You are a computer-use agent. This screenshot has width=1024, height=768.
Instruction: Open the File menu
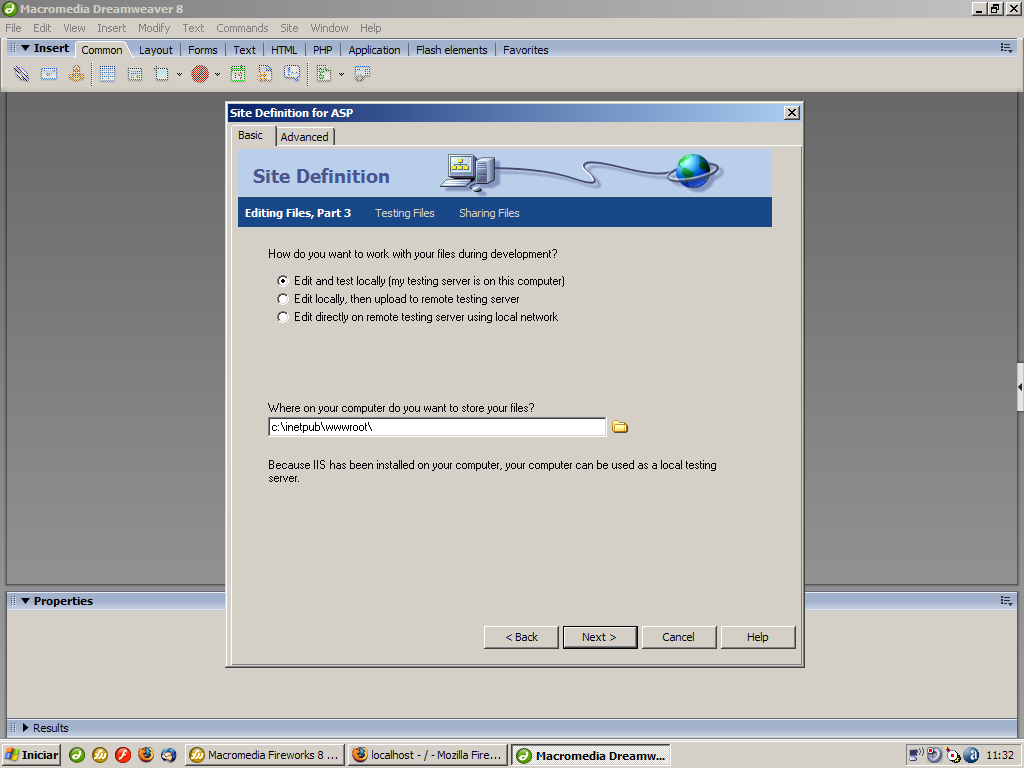13,28
